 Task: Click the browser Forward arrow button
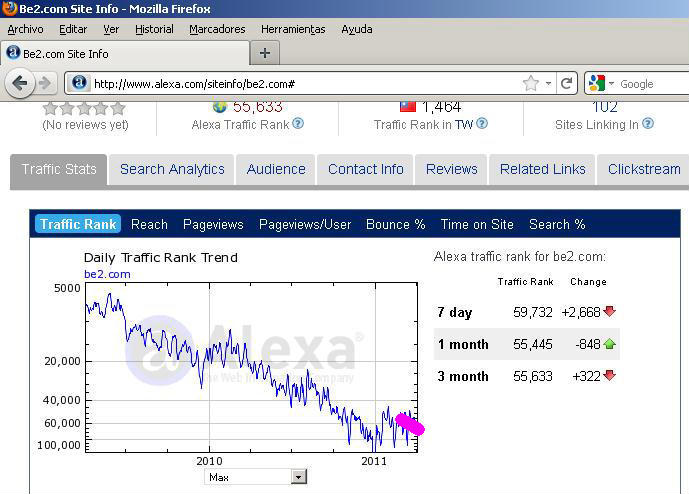click(45, 83)
